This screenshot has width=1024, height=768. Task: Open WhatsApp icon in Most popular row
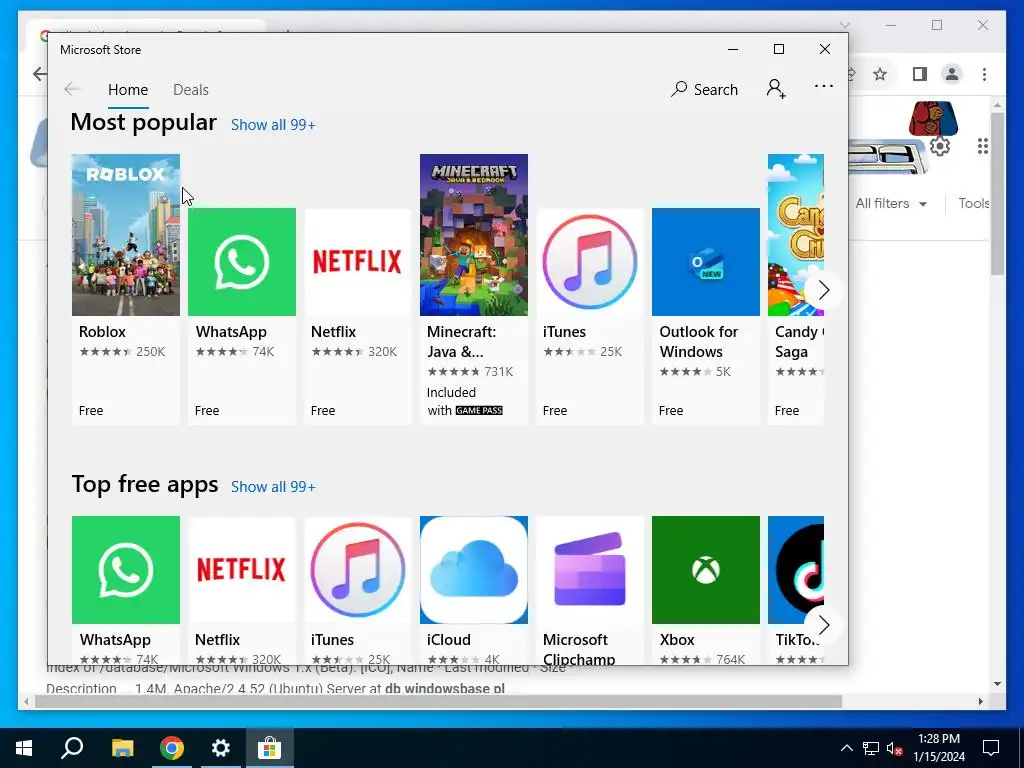click(x=242, y=262)
